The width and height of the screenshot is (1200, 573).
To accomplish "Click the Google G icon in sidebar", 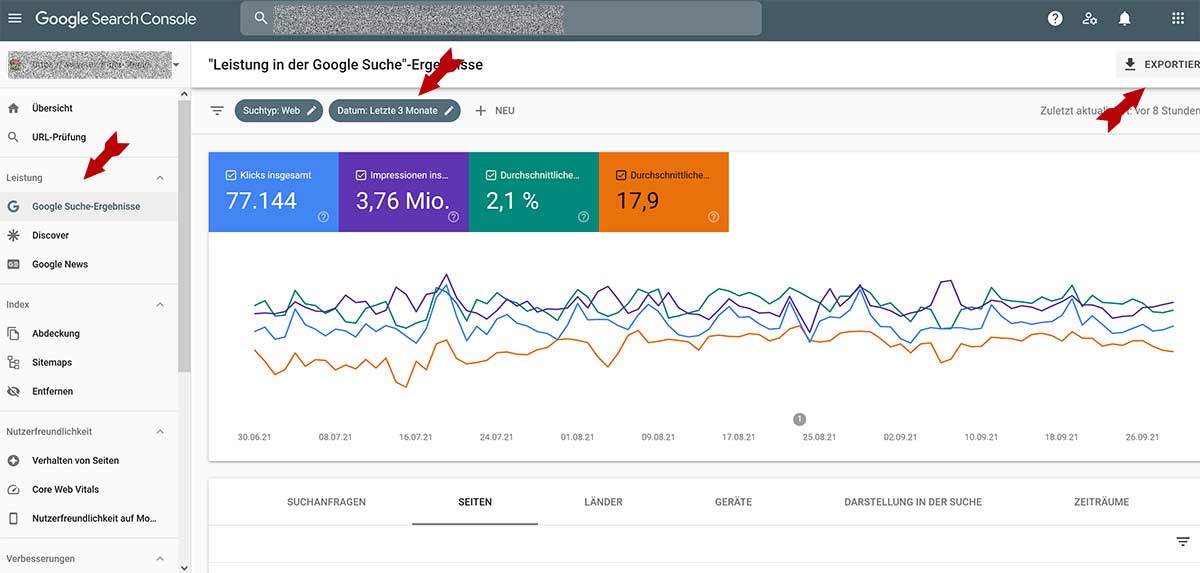I will click(x=13, y=206).
